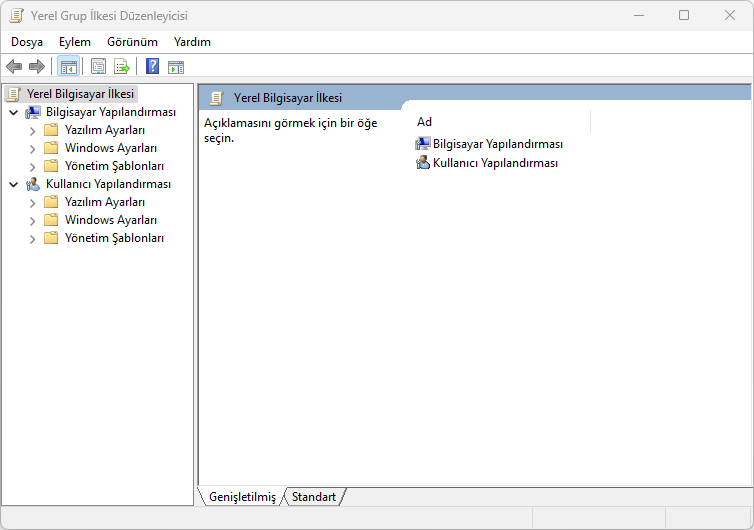Click the Yerel Grup İlkesi Düzenleyicisi title icon

point(16,16)
